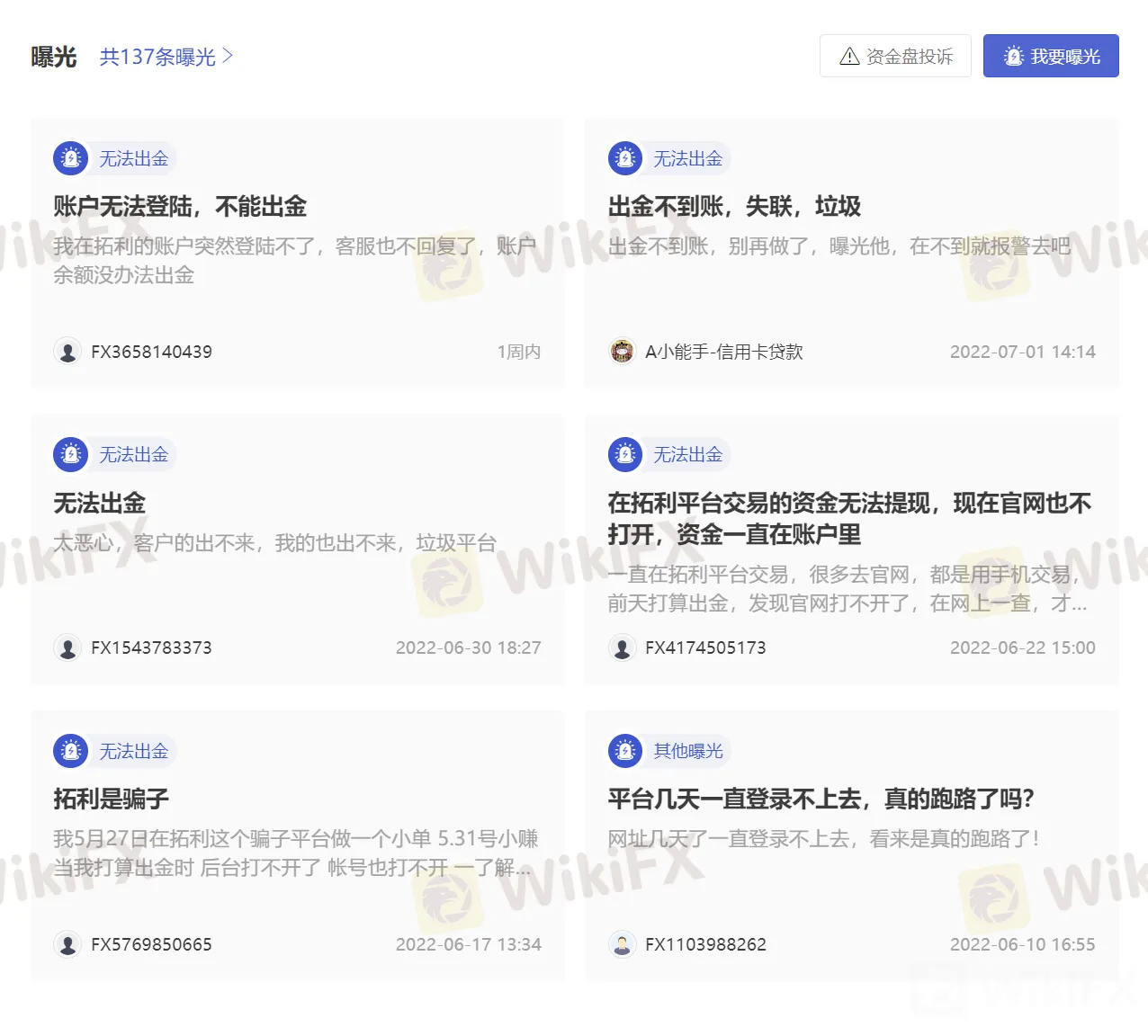Open post 平台几天一直登录不上去，真的跑路了吗?
The height and width of the screenshot is (1036, 1148).
821,799
